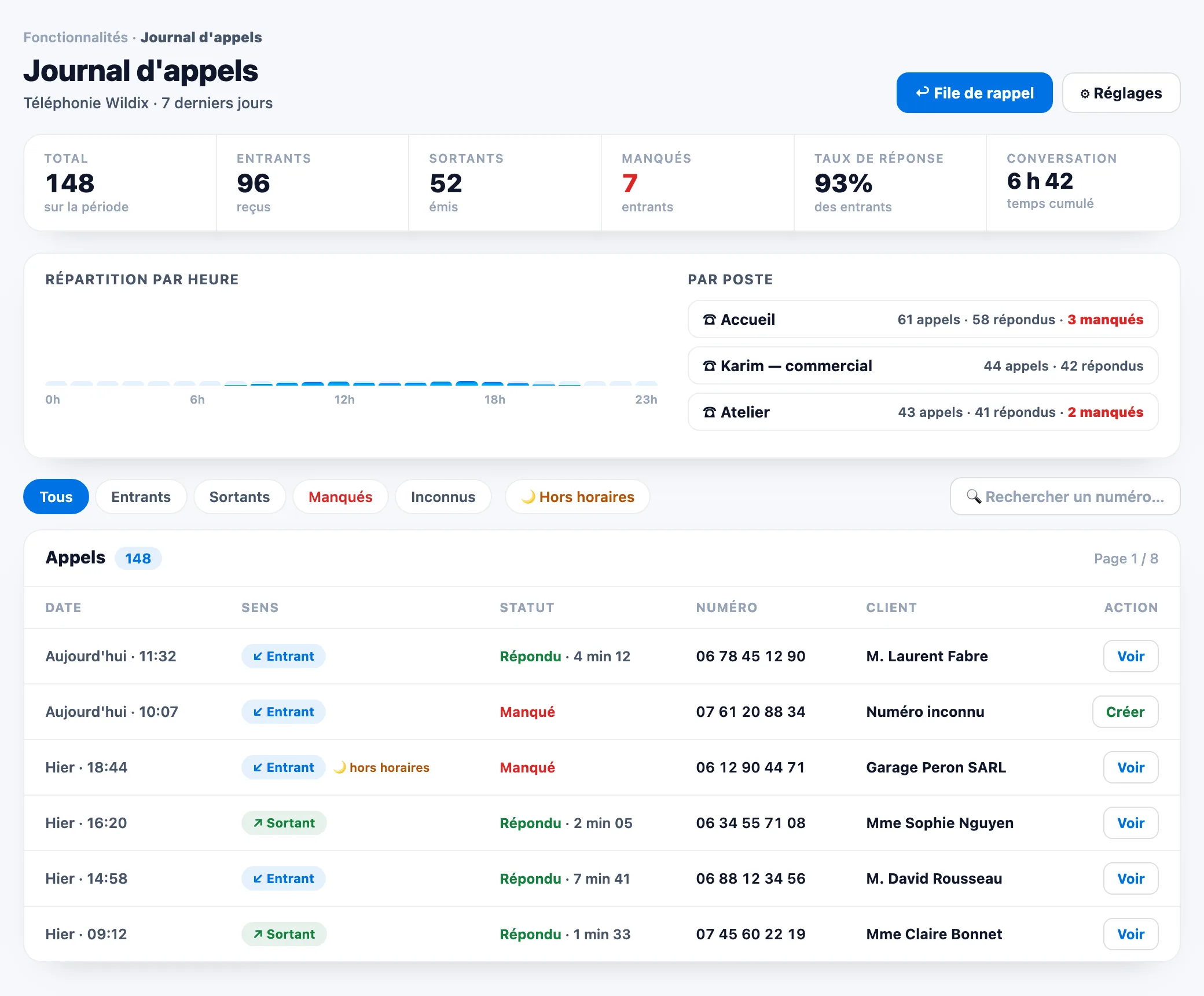
Task: Click Sortant badge on Hier 09:12 call
Action: coord(284,934)
